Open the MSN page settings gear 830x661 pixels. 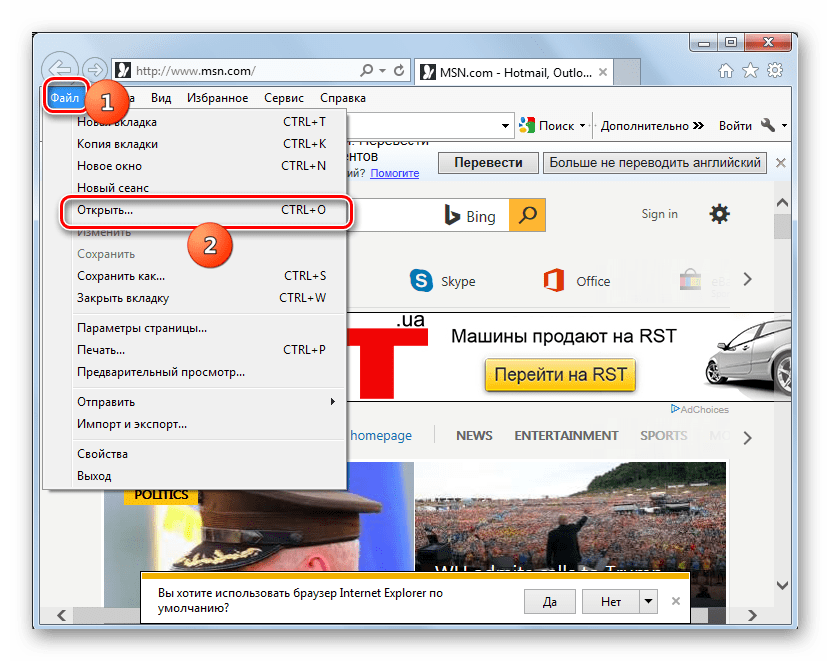coord(719,214)
